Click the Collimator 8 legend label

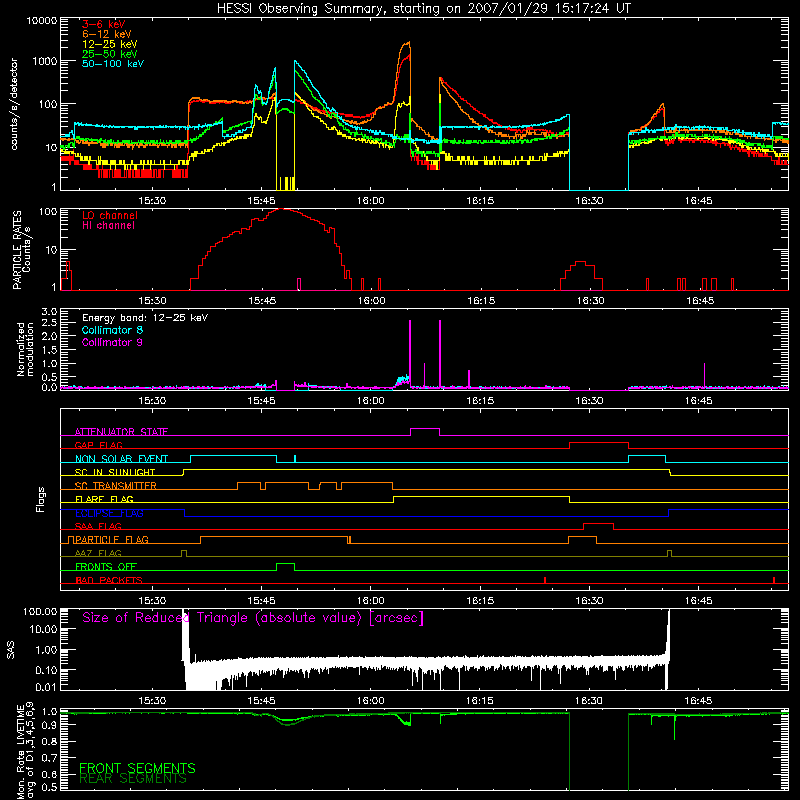pos(112,330)
